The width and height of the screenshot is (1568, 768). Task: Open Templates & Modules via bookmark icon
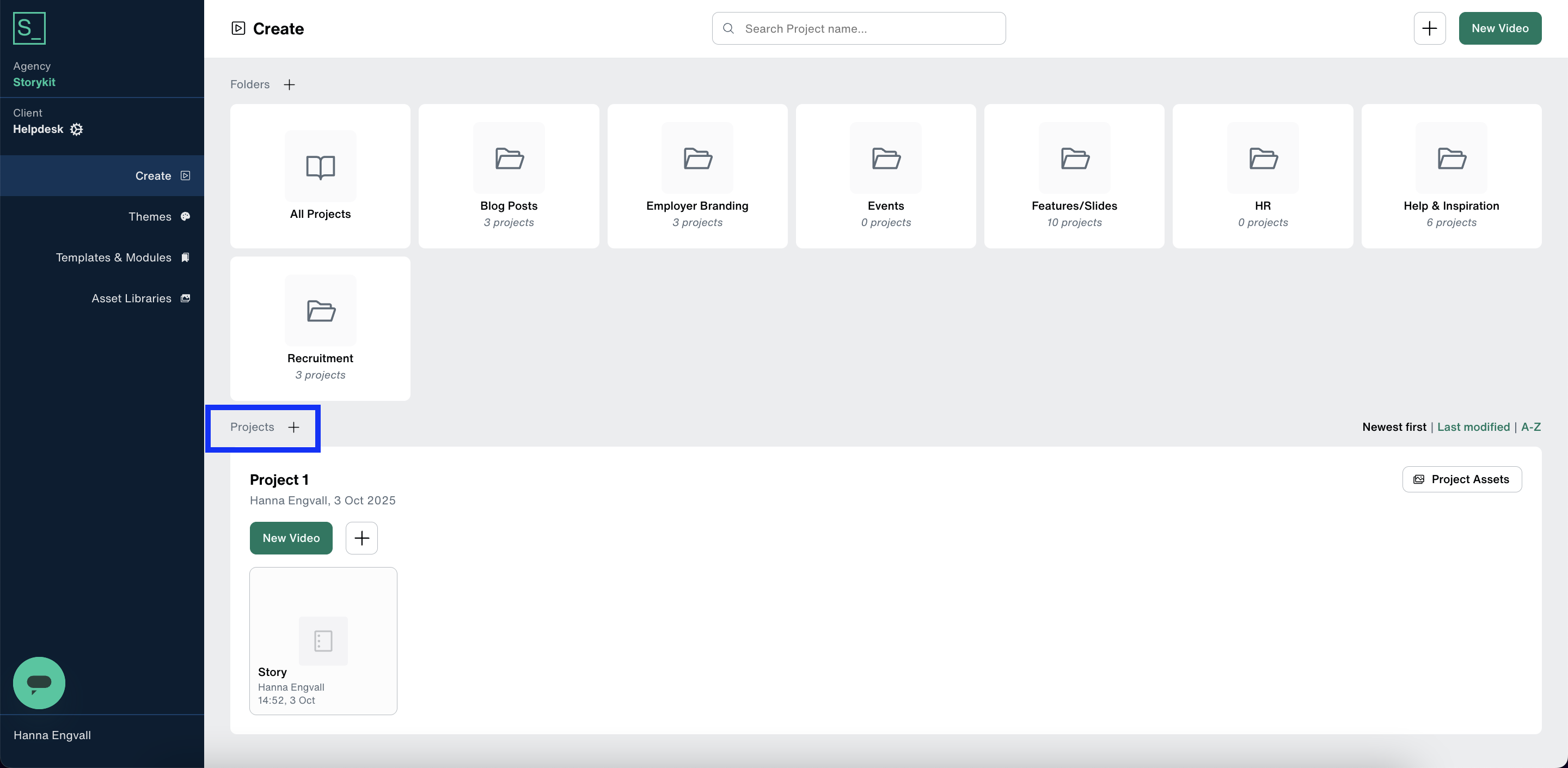pyautogui.click(x=185, y=257)
